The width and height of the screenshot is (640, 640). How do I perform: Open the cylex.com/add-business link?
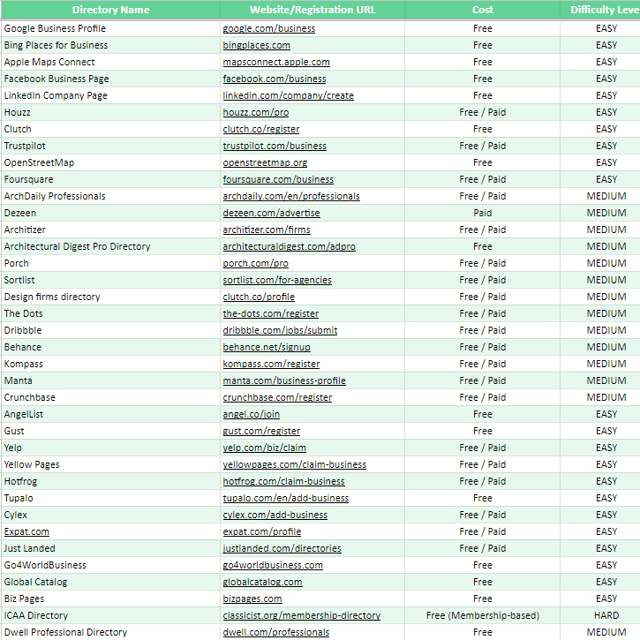(x=275, y=515)
